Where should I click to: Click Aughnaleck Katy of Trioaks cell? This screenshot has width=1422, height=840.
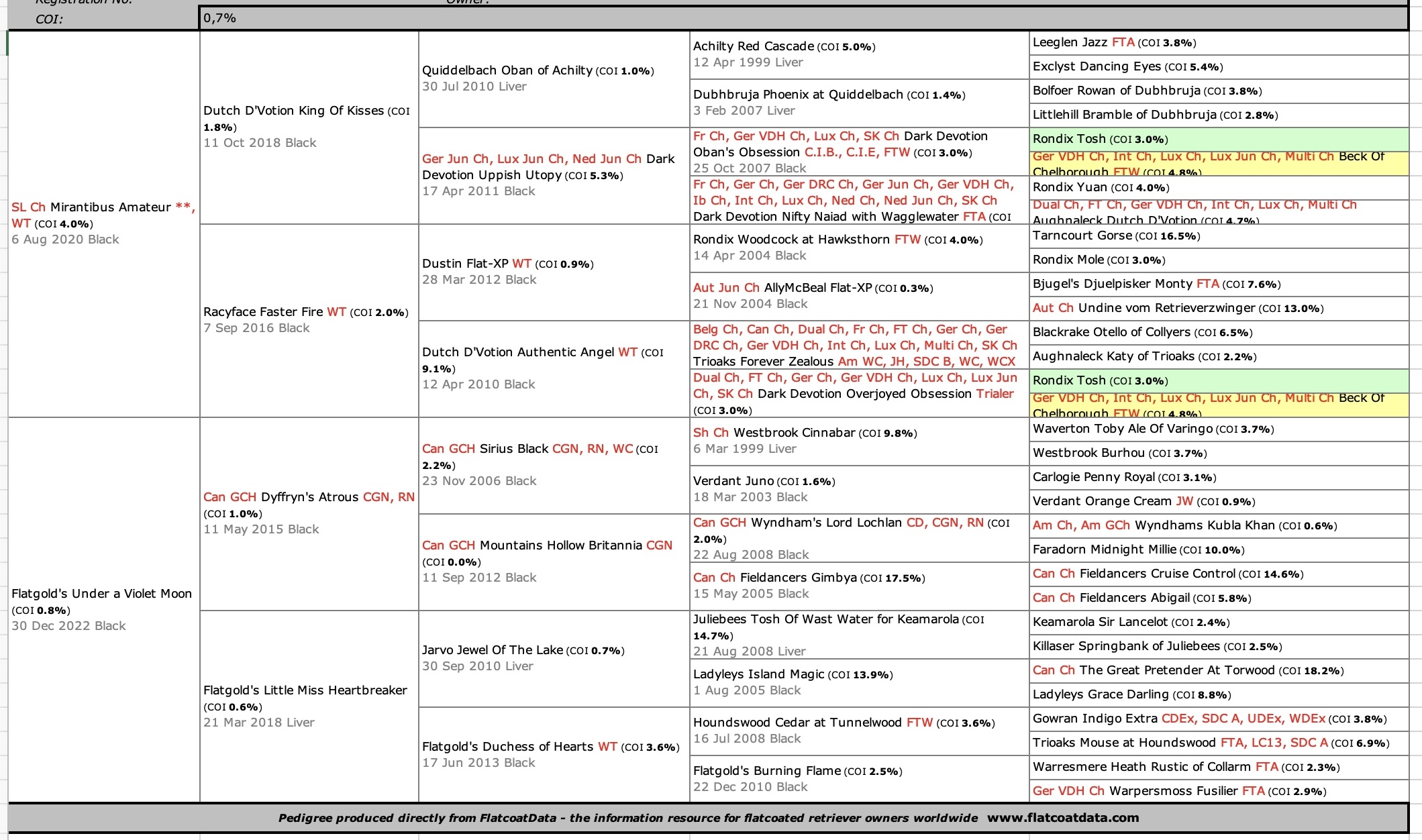point(1219,357)
